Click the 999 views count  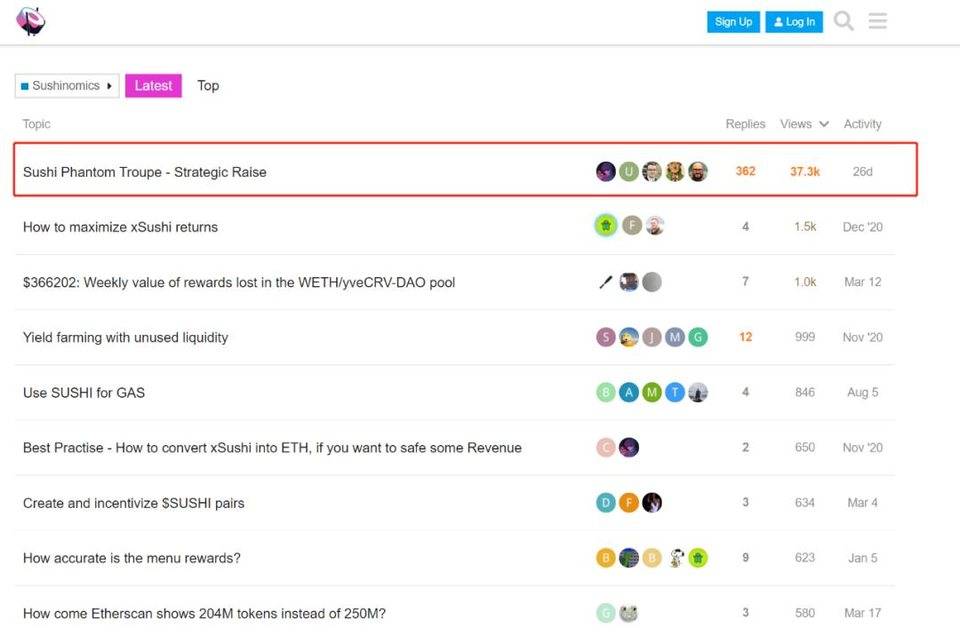click(x=804, y=337)
